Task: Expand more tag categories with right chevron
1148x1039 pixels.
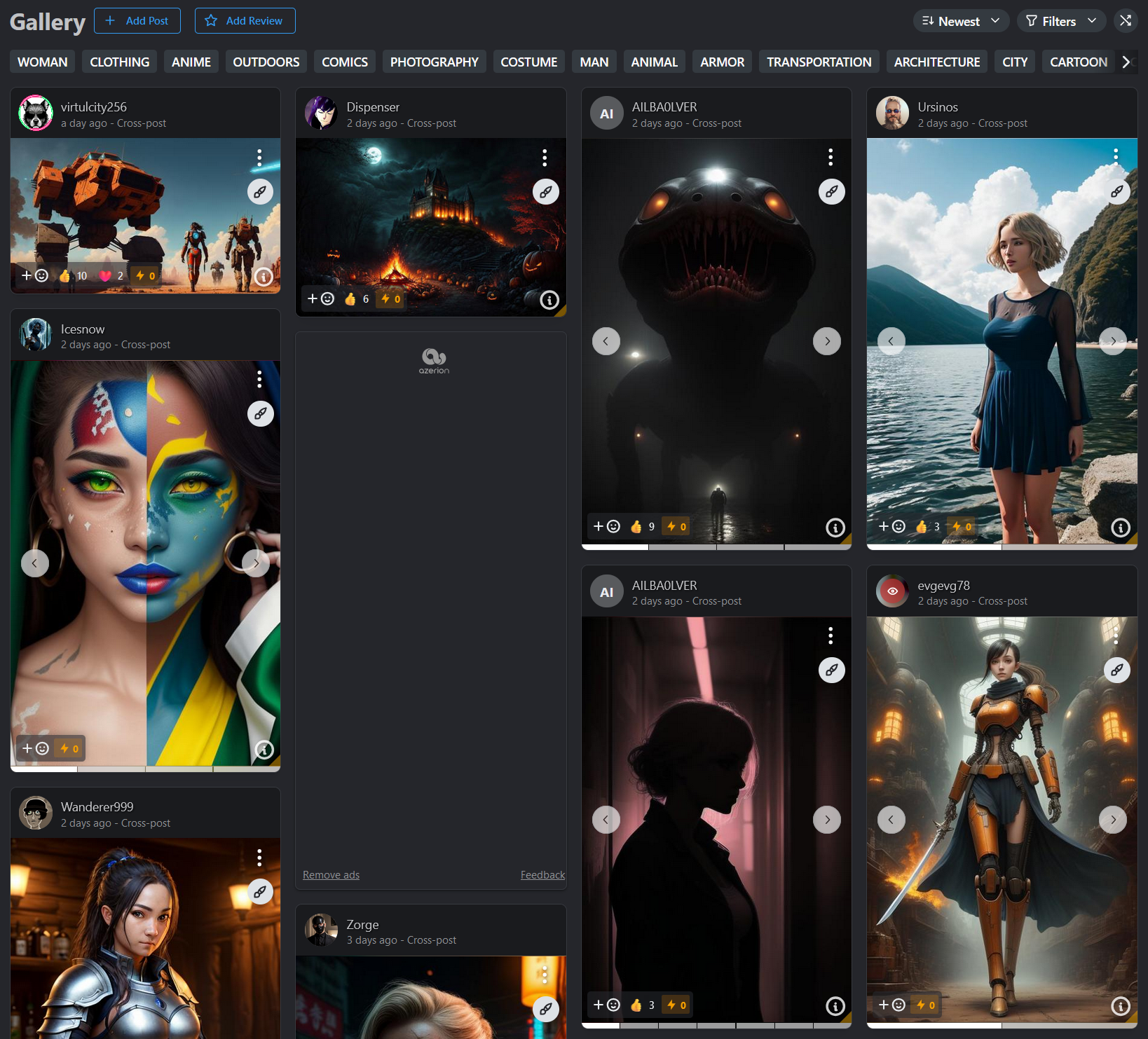Action: pos(1126,62)
